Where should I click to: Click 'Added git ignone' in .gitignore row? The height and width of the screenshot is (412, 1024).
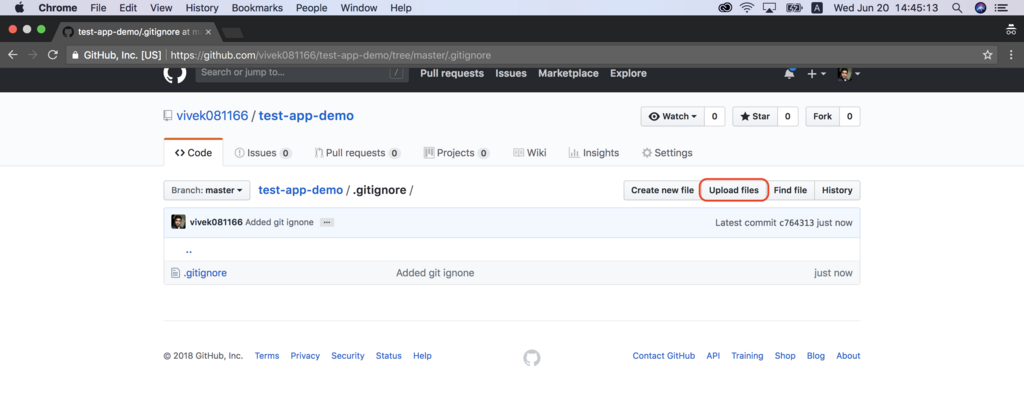point(435,273)
